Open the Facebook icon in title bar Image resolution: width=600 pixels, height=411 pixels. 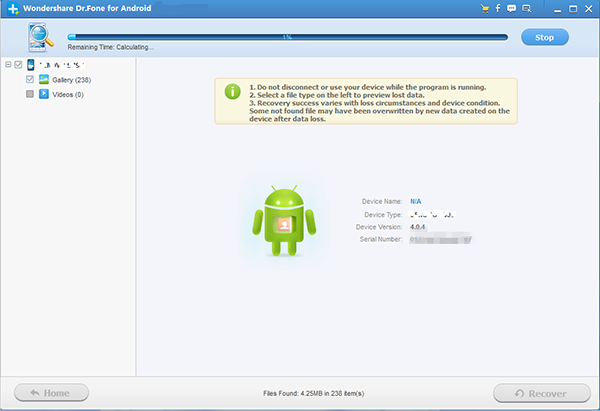498,8
